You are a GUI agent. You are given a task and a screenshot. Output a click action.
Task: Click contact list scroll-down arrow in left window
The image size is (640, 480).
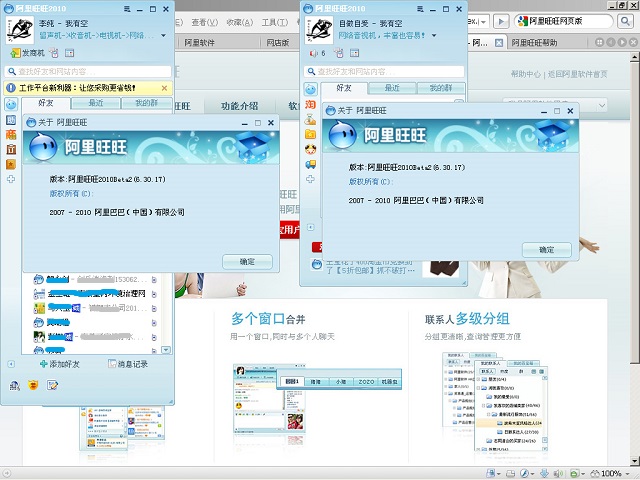tap(166, 350)
